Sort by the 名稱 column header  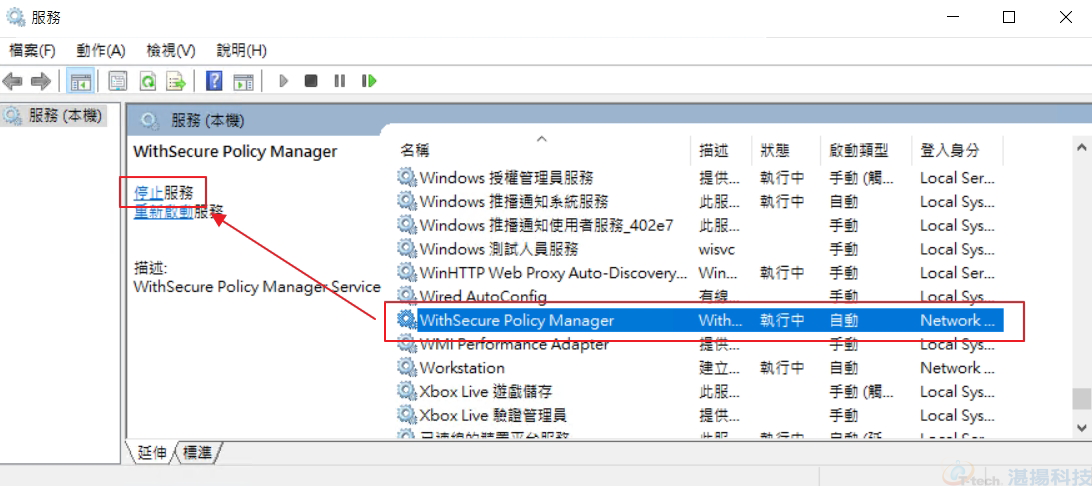click(545, 150)
